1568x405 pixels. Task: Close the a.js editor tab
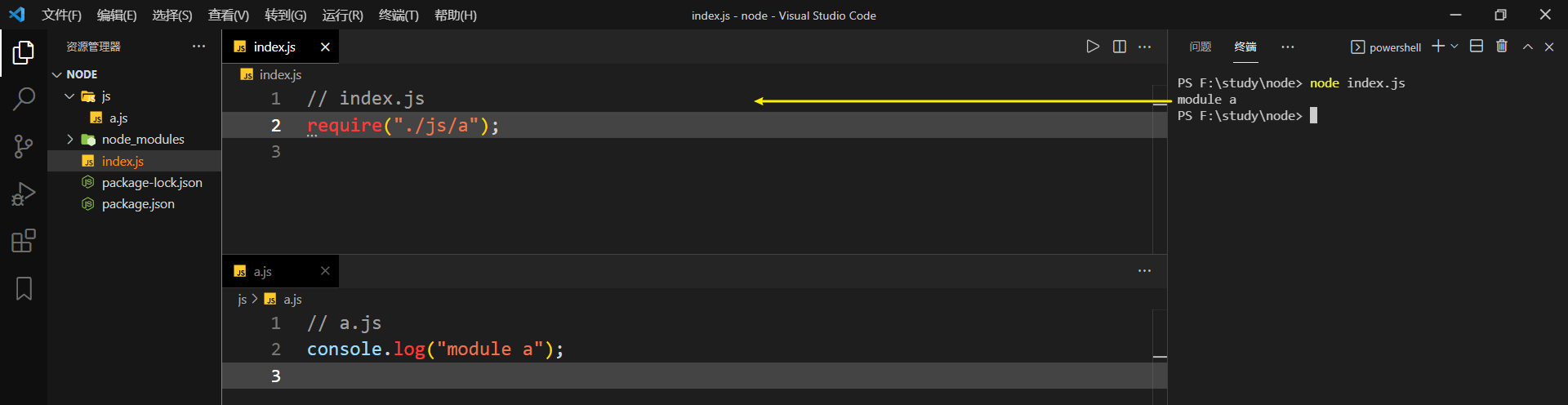point(325,271)
